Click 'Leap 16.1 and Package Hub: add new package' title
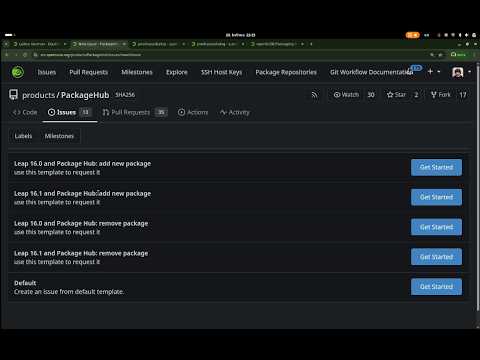The width and height of the screenshot is (480, 360). click(82, 194)
